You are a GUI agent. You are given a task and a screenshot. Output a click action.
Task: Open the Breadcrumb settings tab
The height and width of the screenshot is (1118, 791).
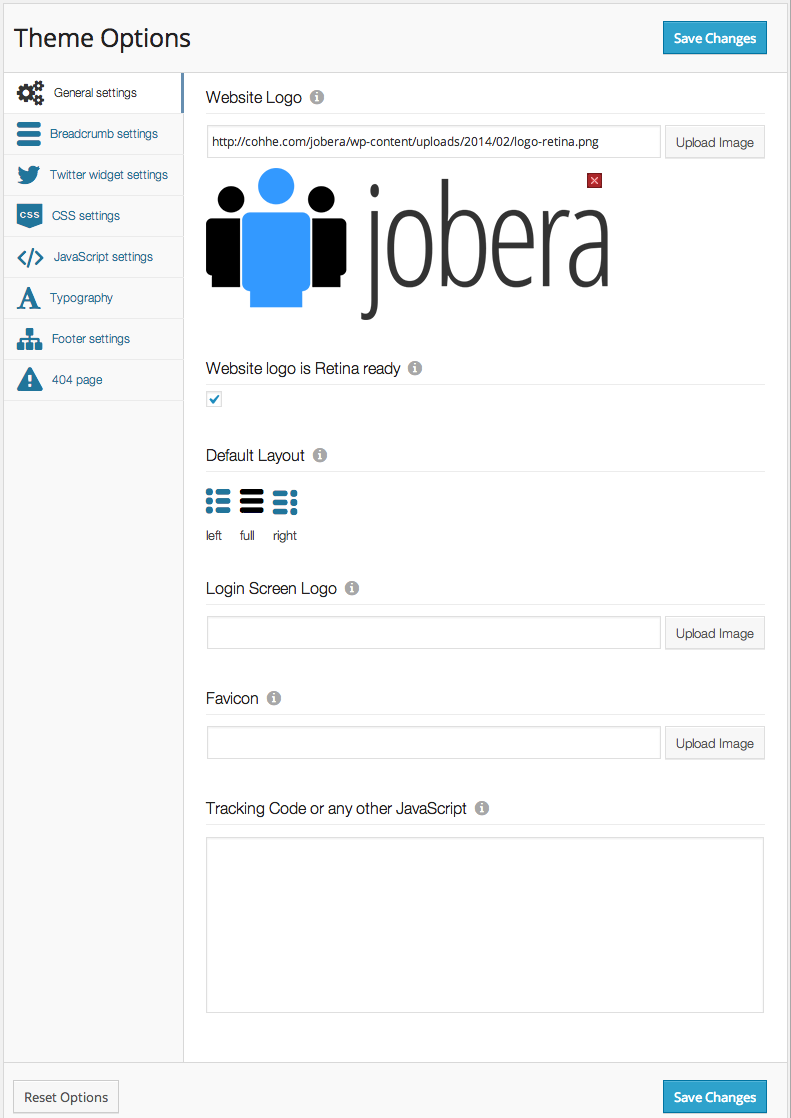[103, 134]
